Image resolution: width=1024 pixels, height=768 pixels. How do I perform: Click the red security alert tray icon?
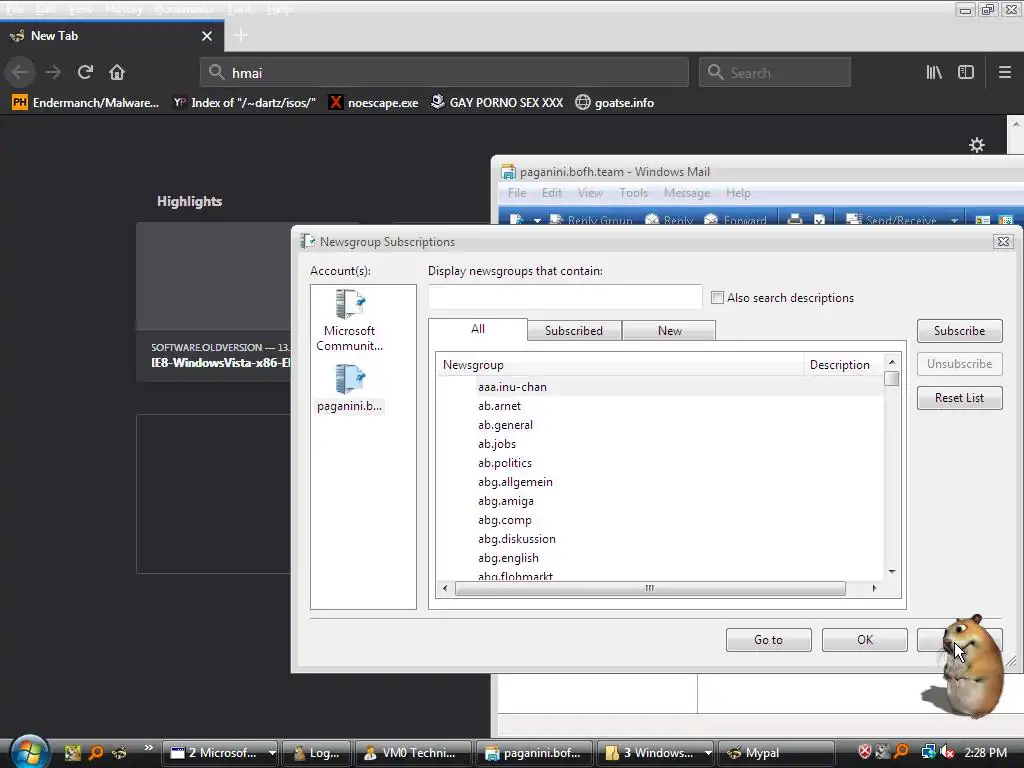pyautogui.click(x=865, y=752)
